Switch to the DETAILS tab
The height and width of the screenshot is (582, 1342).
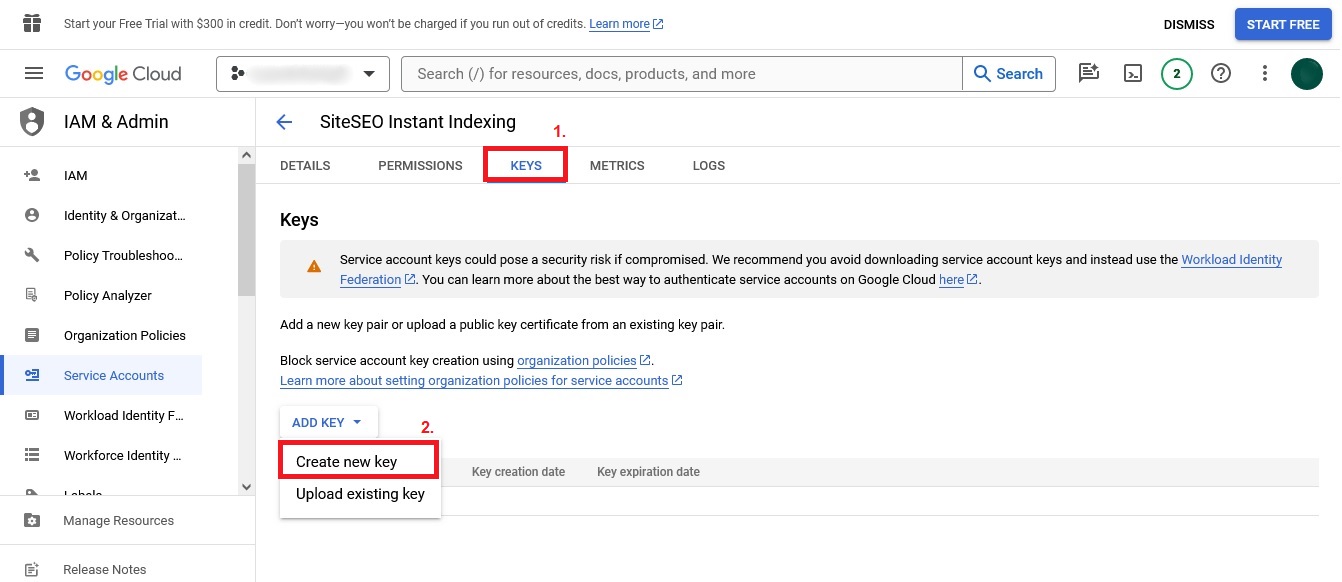pyautogui.click(x=305, y=165)
